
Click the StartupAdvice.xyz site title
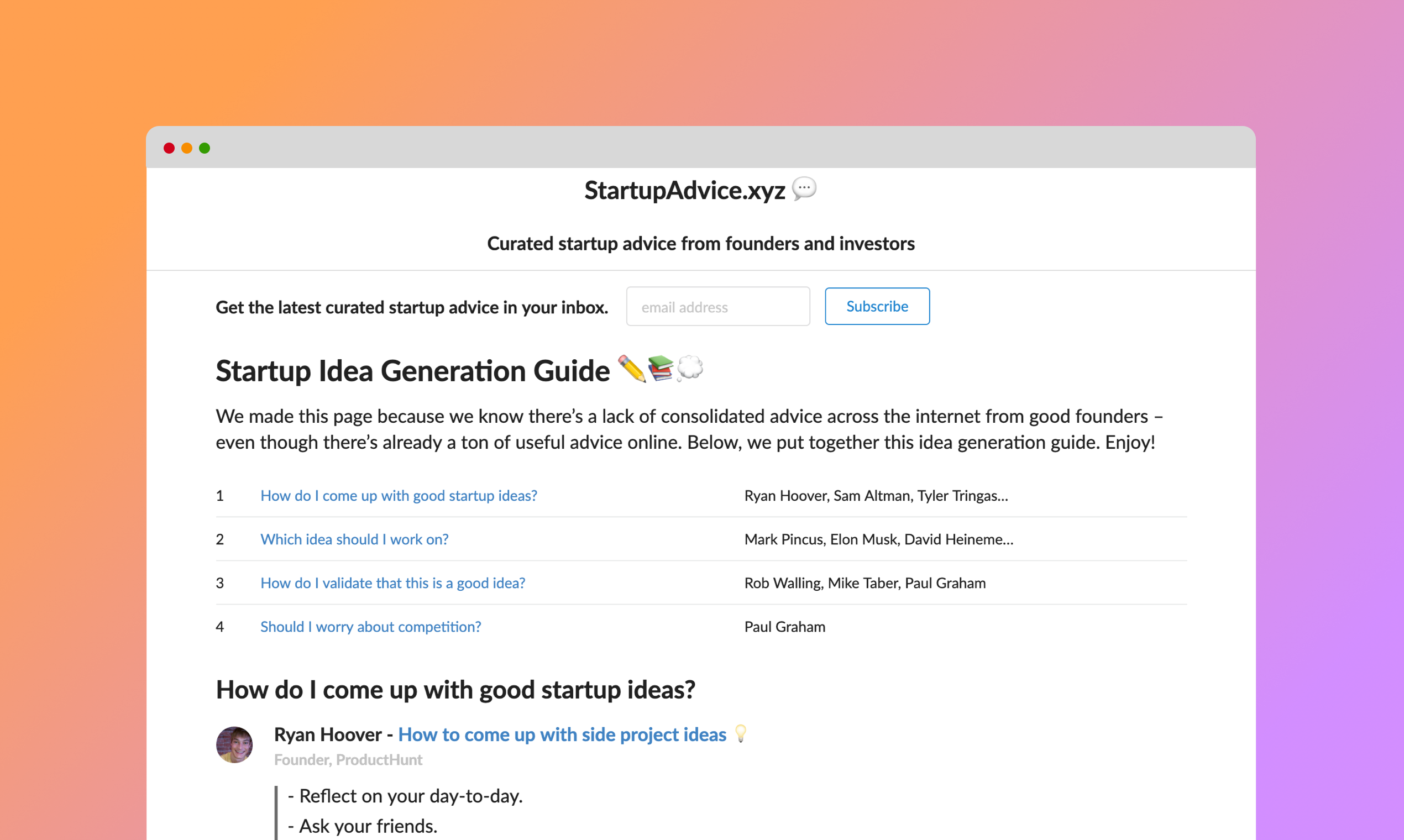[684, 190]
